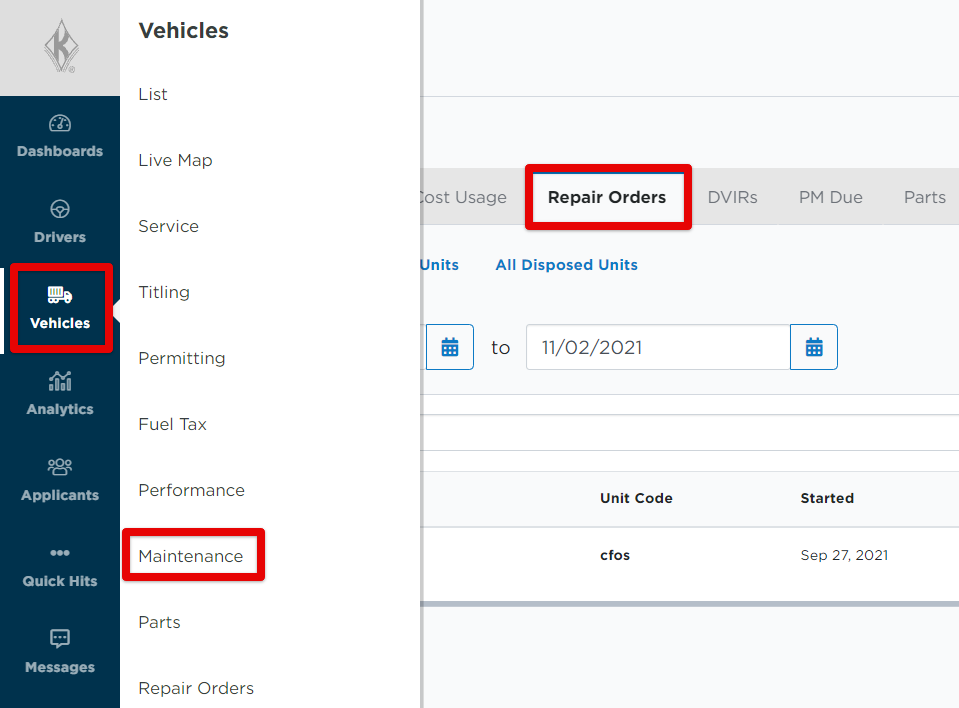Open calendar picker for start date
This screenshot has height=708, width=959.
click(450, 347)
